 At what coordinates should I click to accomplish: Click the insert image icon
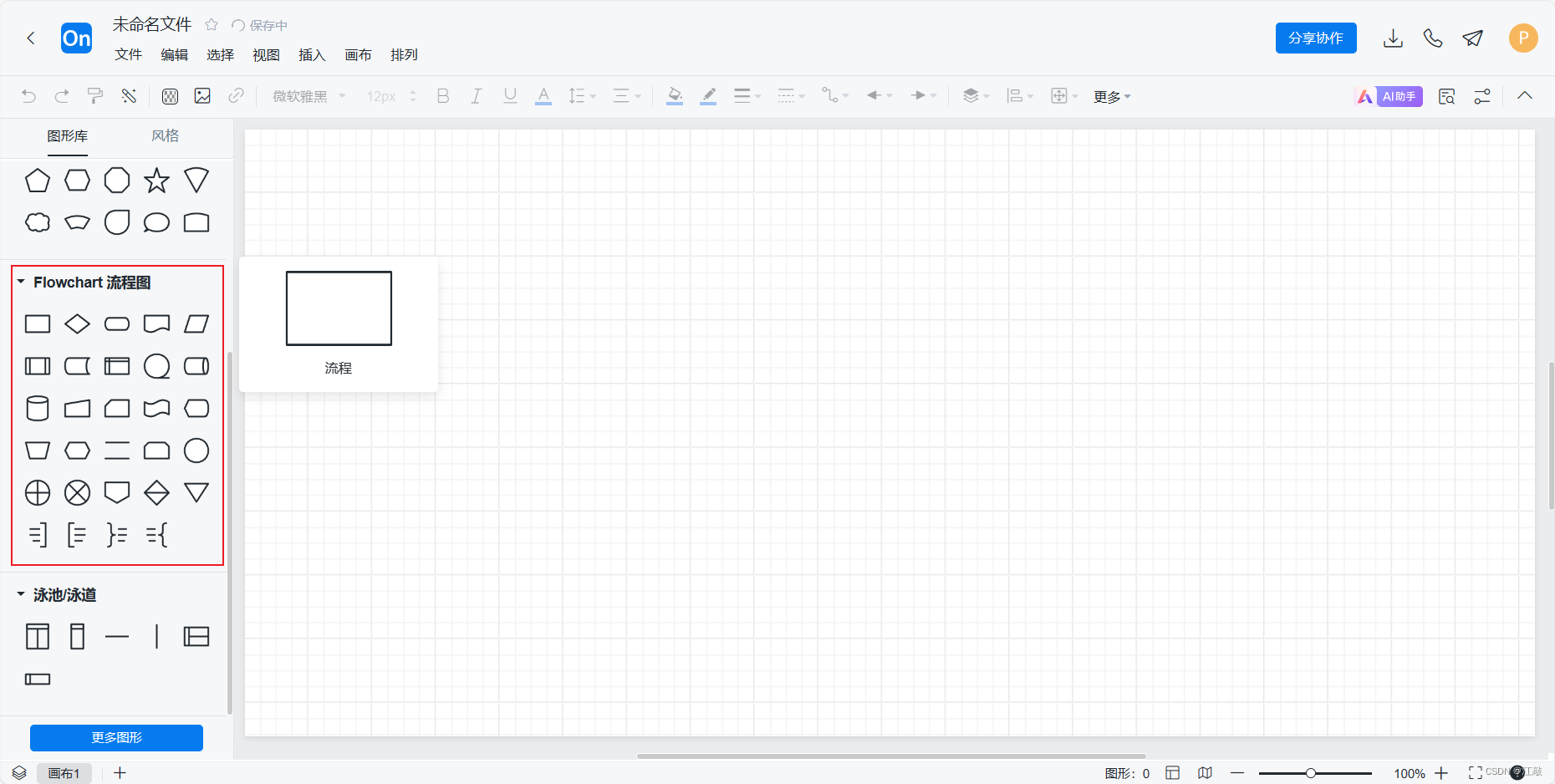coord(202,95)
